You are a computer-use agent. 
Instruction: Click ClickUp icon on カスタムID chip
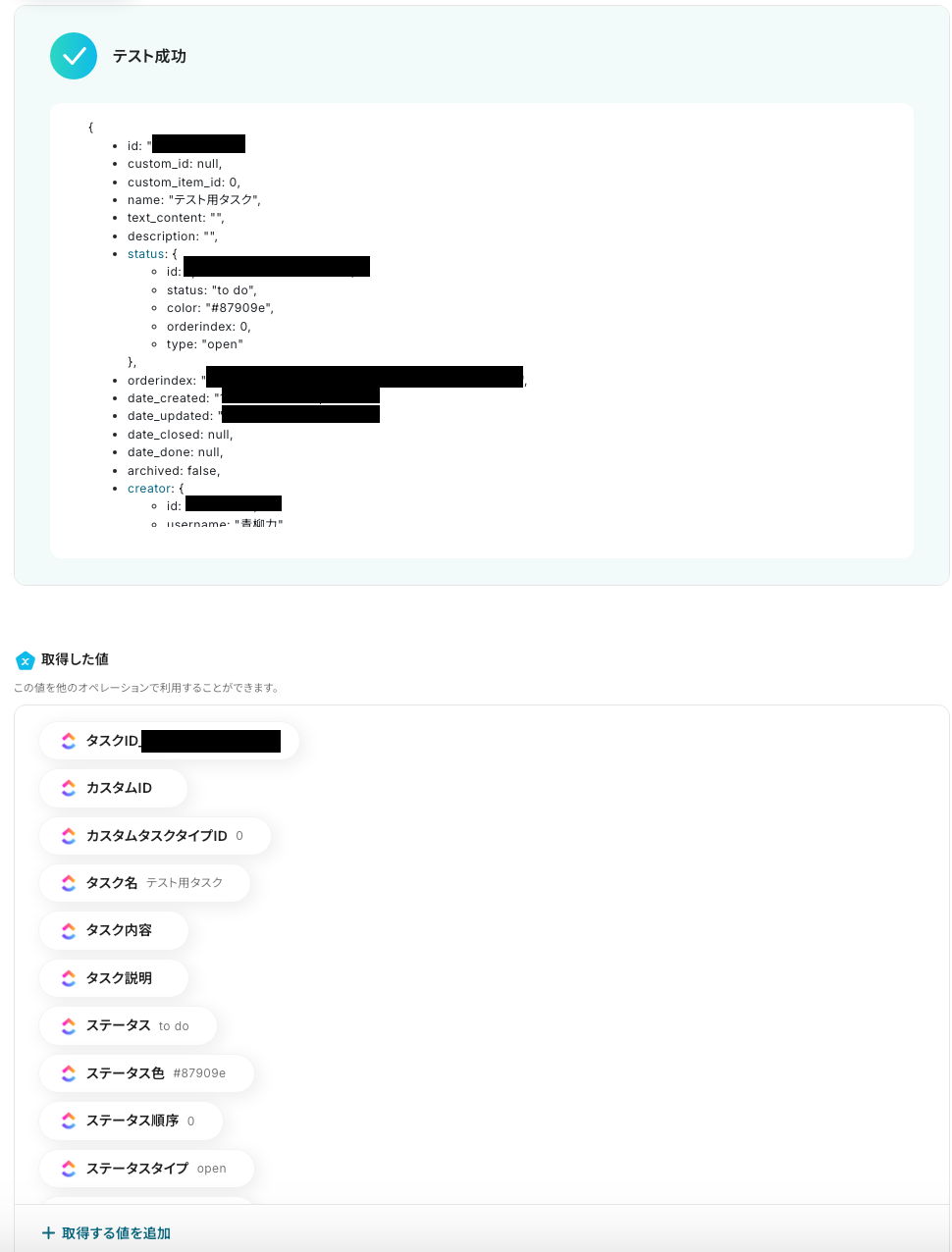69,788
